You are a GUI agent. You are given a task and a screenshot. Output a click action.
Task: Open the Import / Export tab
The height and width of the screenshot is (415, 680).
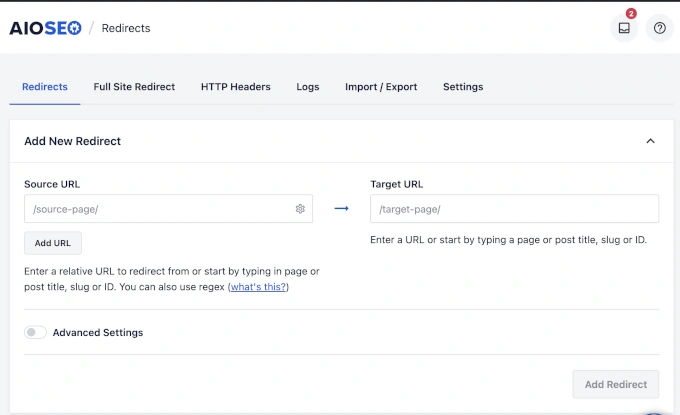[381, 87]
